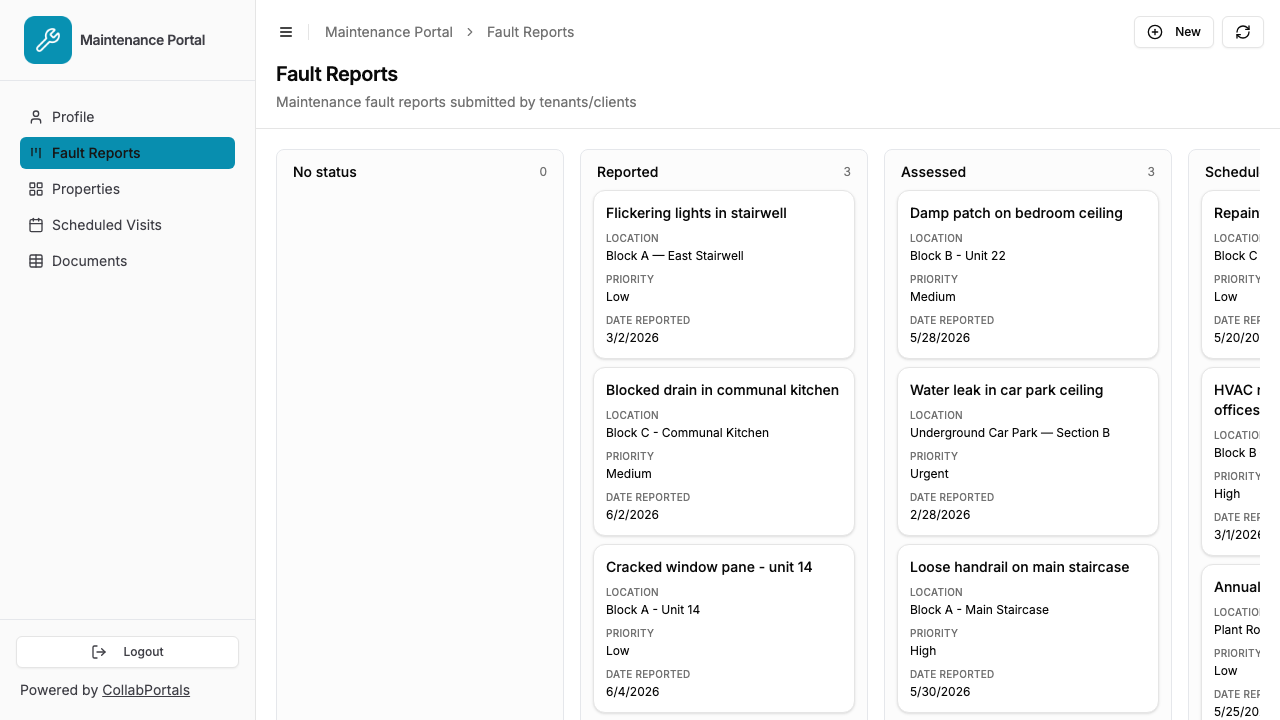Click the No status column header
This screenshot has width=1280, height=720.
(325, 172)
